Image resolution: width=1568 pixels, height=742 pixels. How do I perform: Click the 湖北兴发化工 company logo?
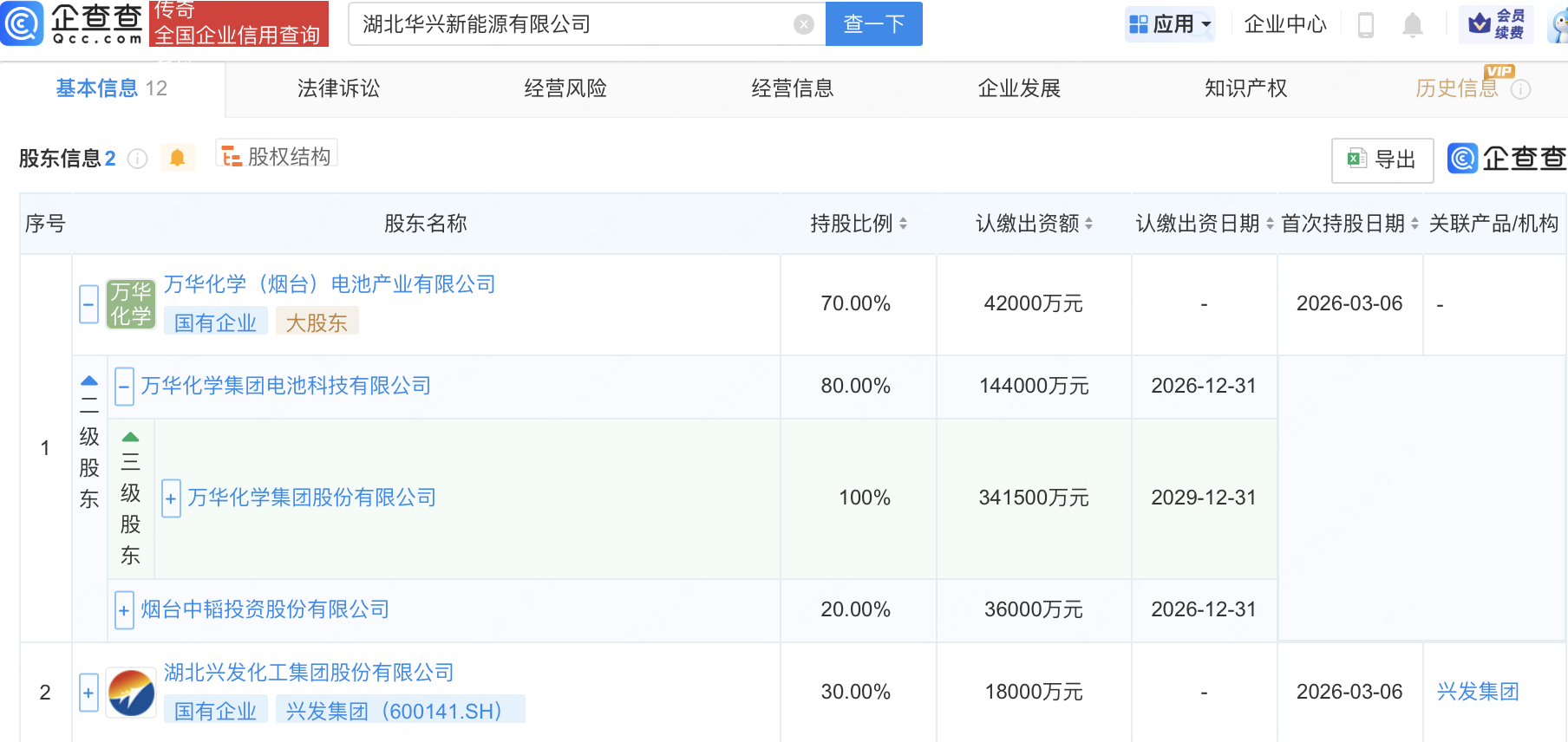pos(131,693)
